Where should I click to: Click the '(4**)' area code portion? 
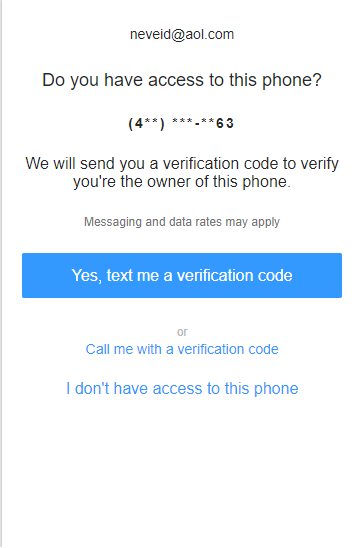(x=146, y=123)
